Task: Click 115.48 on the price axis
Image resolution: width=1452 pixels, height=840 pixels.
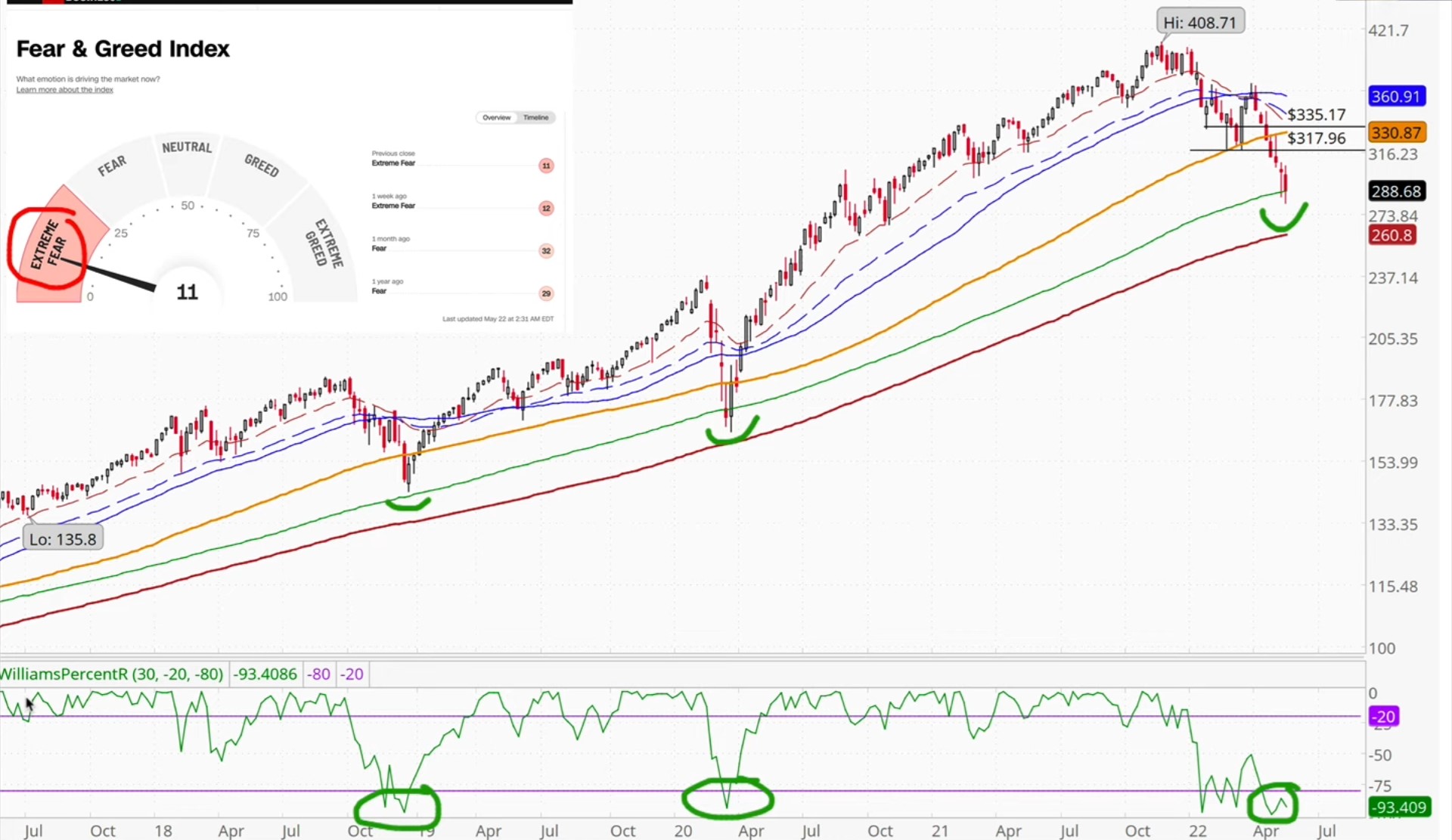Action: [1393, 587]
